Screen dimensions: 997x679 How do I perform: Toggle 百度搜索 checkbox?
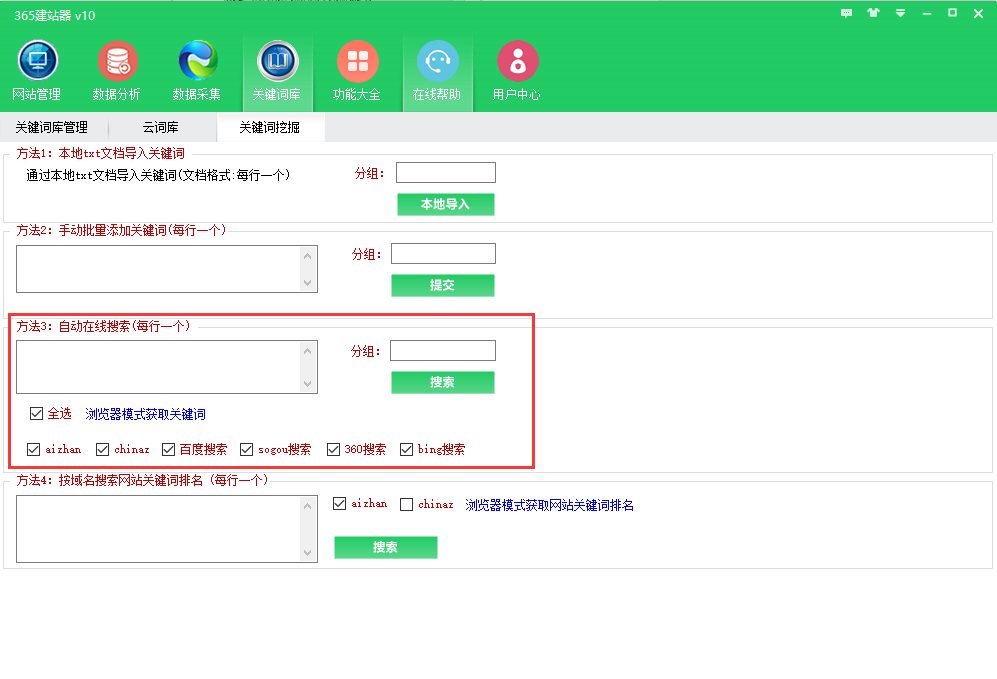point(168,449)
